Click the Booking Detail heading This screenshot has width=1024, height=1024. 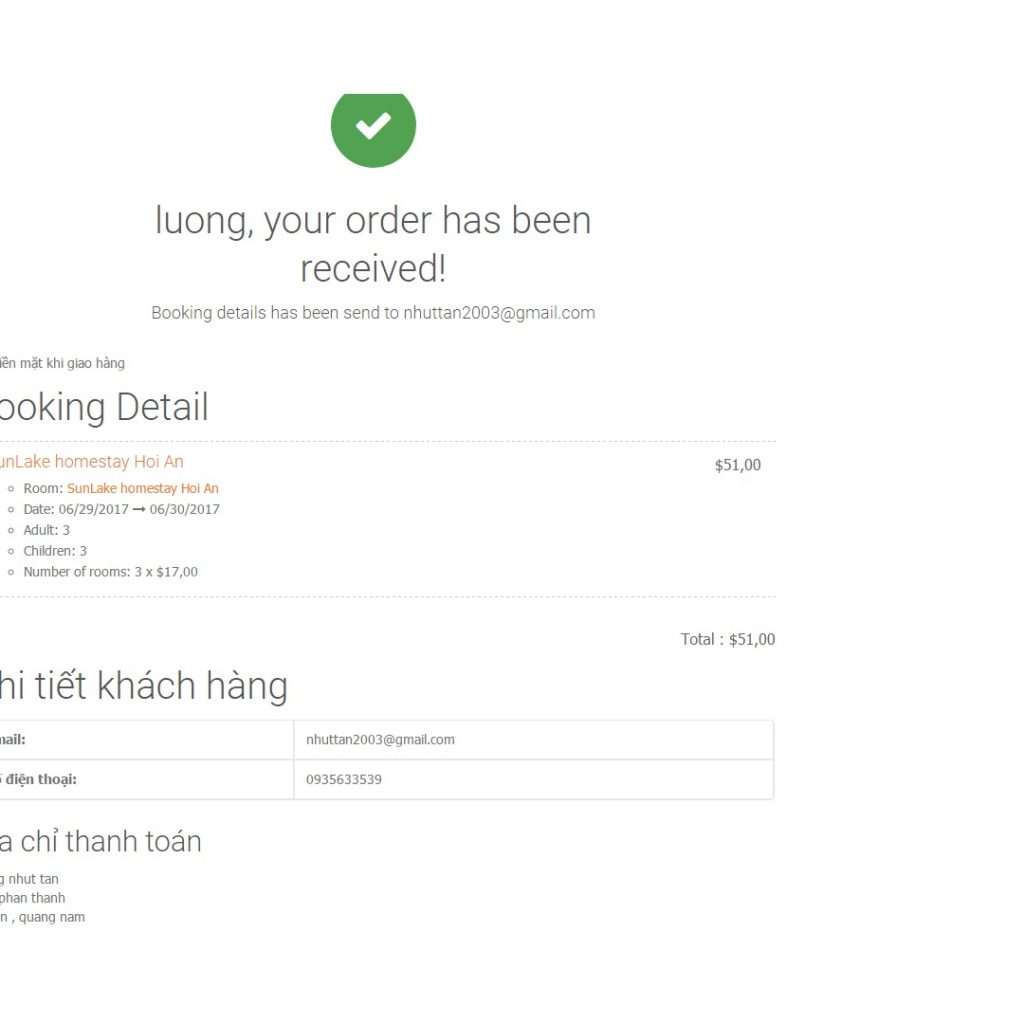pyautogui.click(x=104, y=407)
